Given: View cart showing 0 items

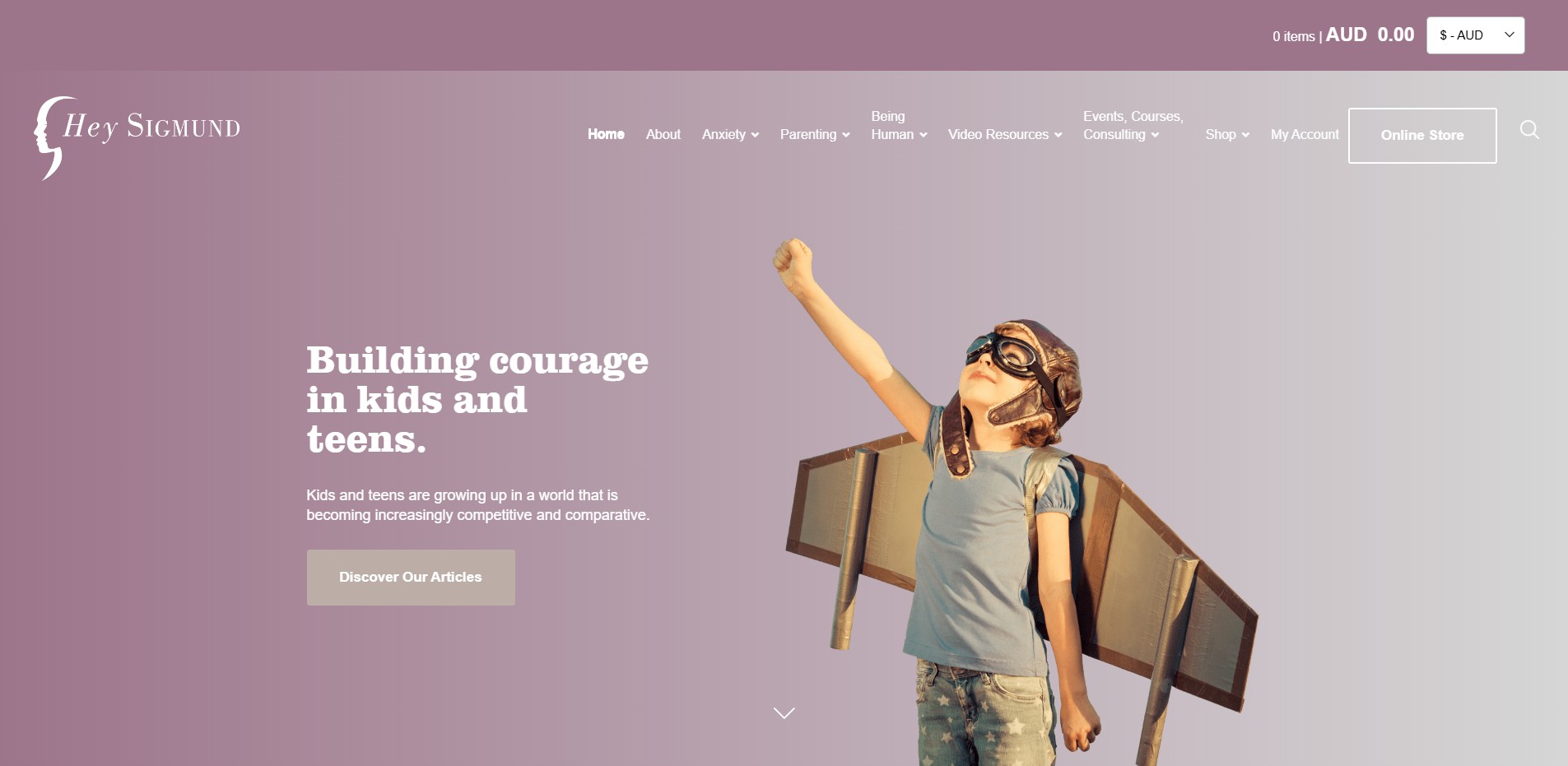Looking at the screenshot, I should 1294,36.
